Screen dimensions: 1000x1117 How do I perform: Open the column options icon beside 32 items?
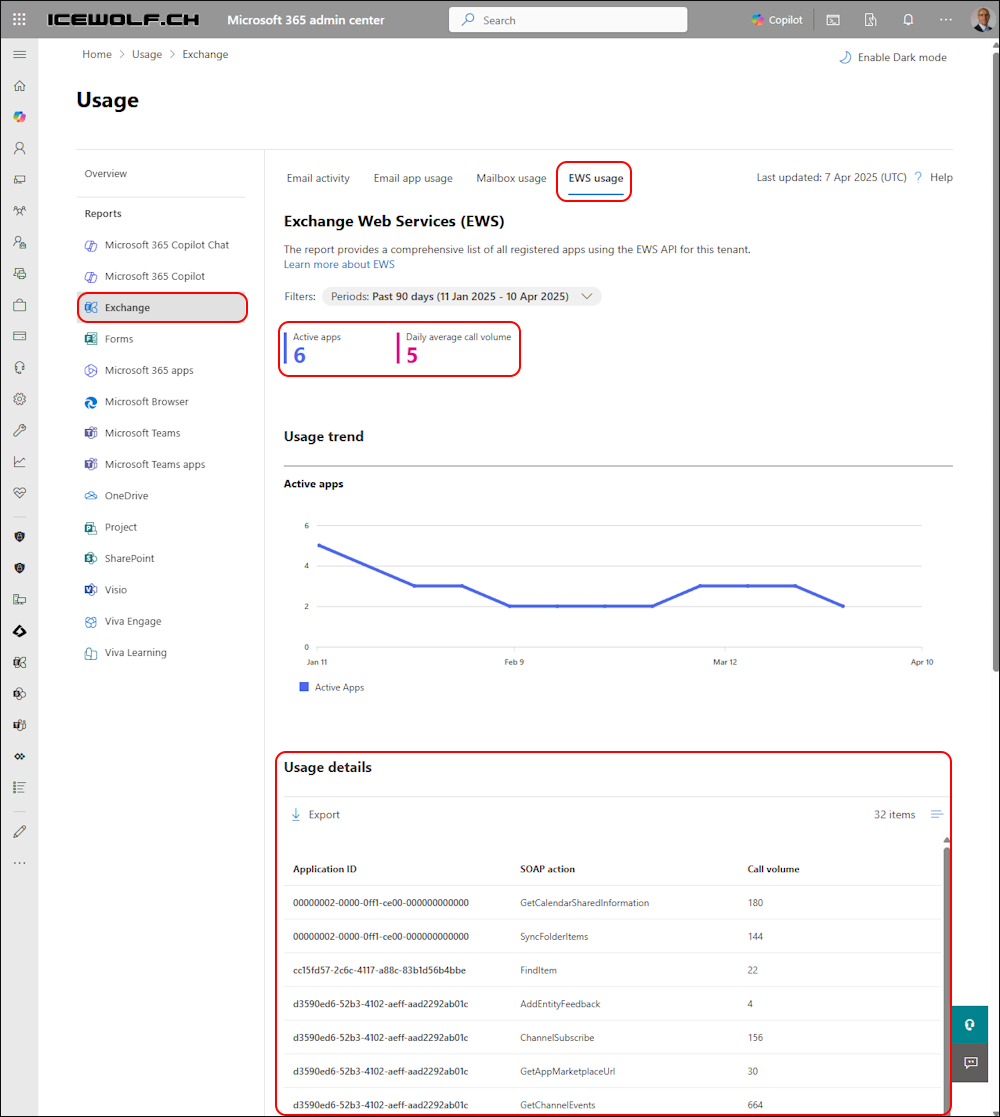pyautogui.click(x=937, y=814)
